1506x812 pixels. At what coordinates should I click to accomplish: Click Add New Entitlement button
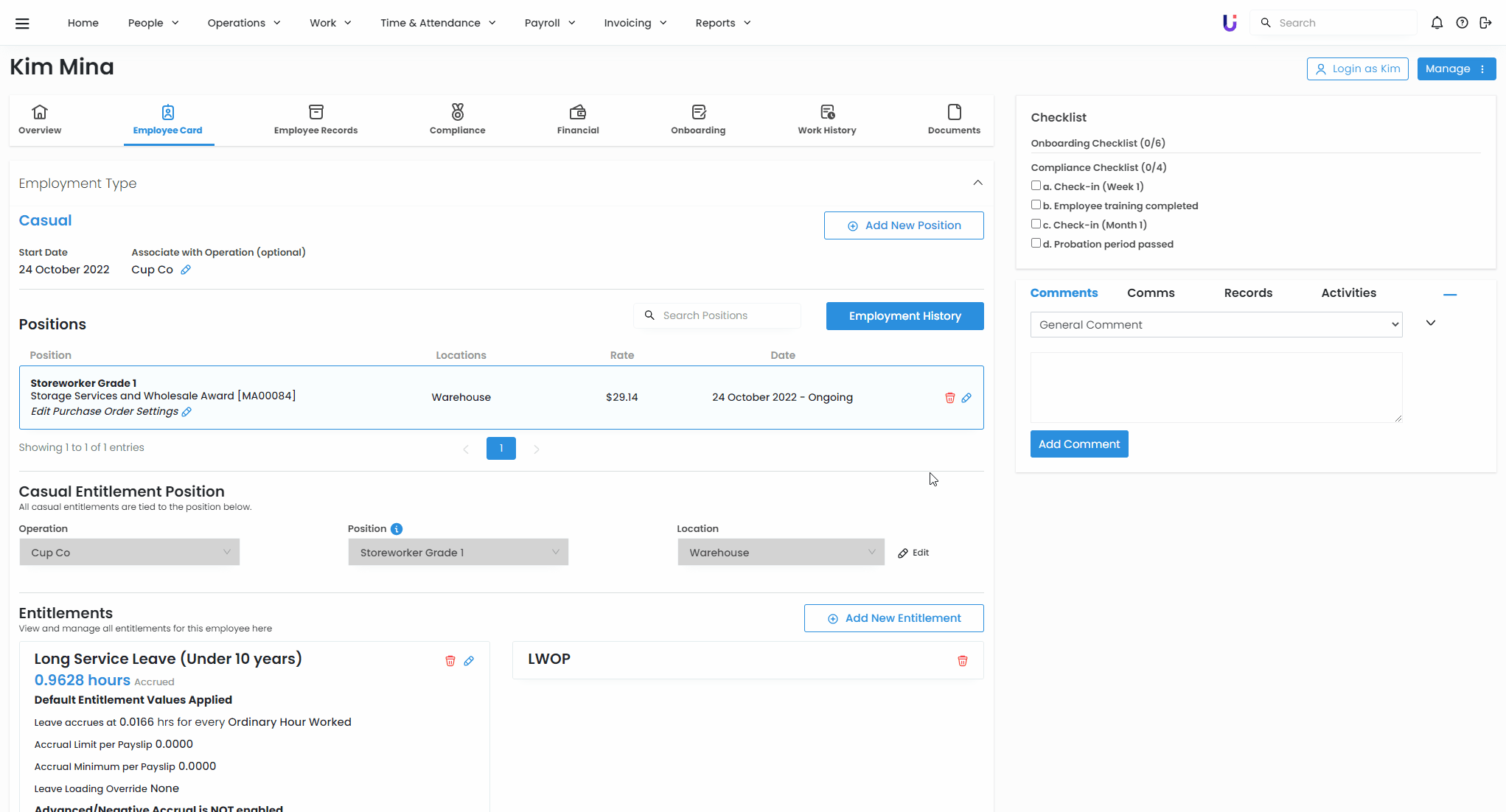[893, 618]
